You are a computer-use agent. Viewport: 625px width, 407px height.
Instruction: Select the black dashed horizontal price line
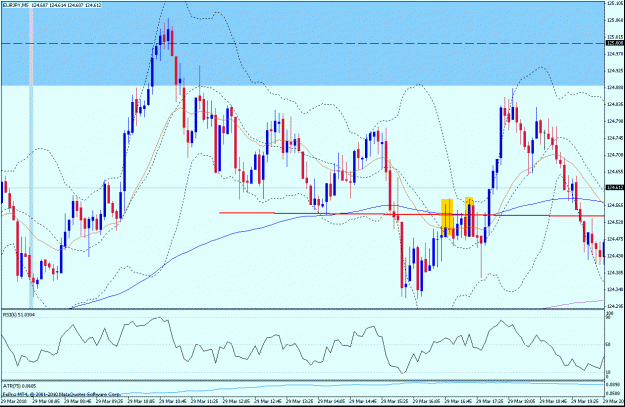coord(303,43)
